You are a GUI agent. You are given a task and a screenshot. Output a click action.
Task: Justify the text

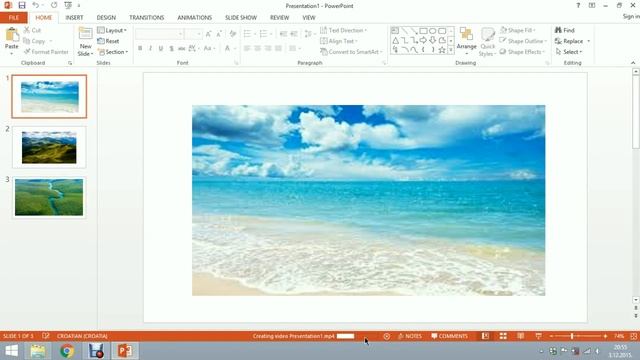point(279,49)
